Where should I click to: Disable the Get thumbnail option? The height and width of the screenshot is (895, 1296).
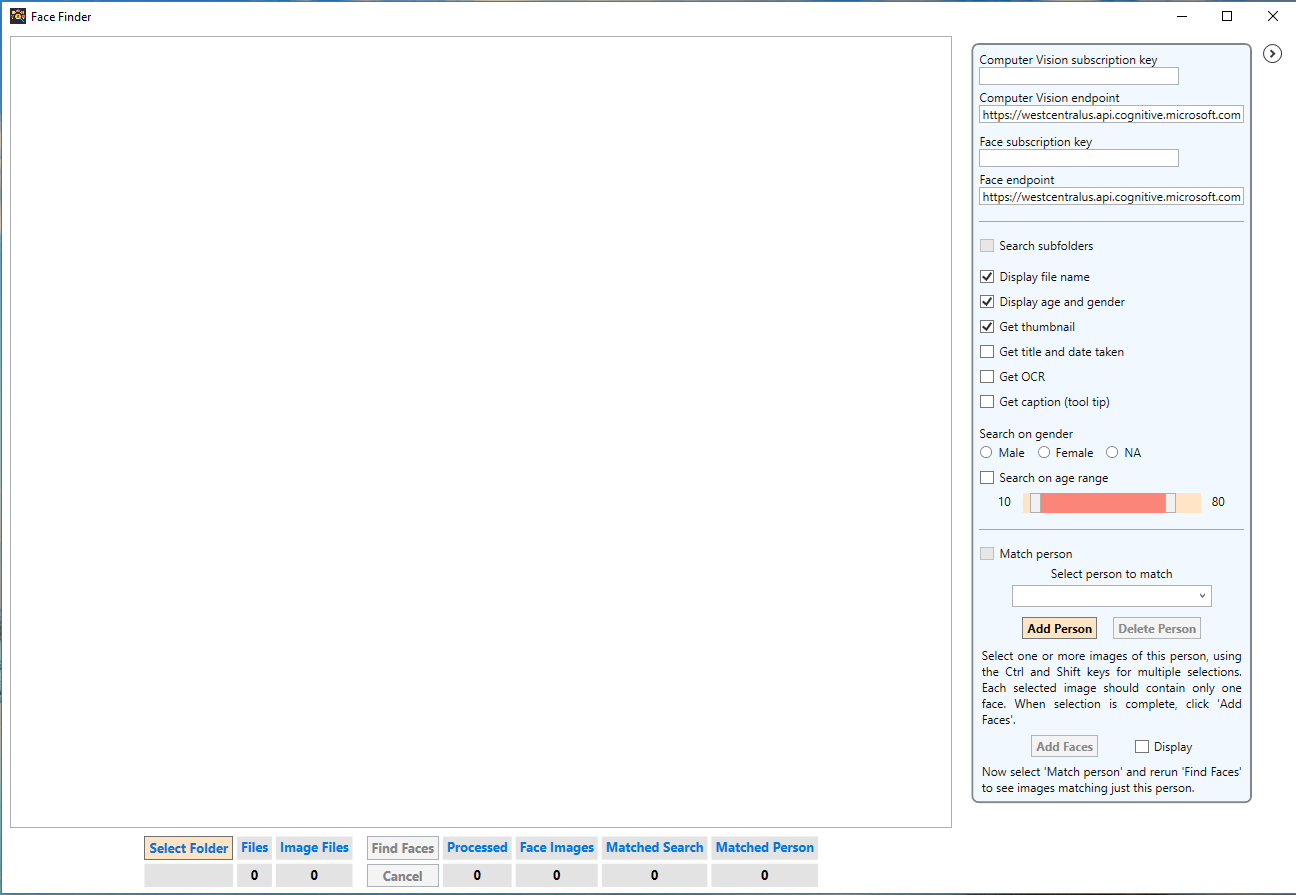click(987, 327)
